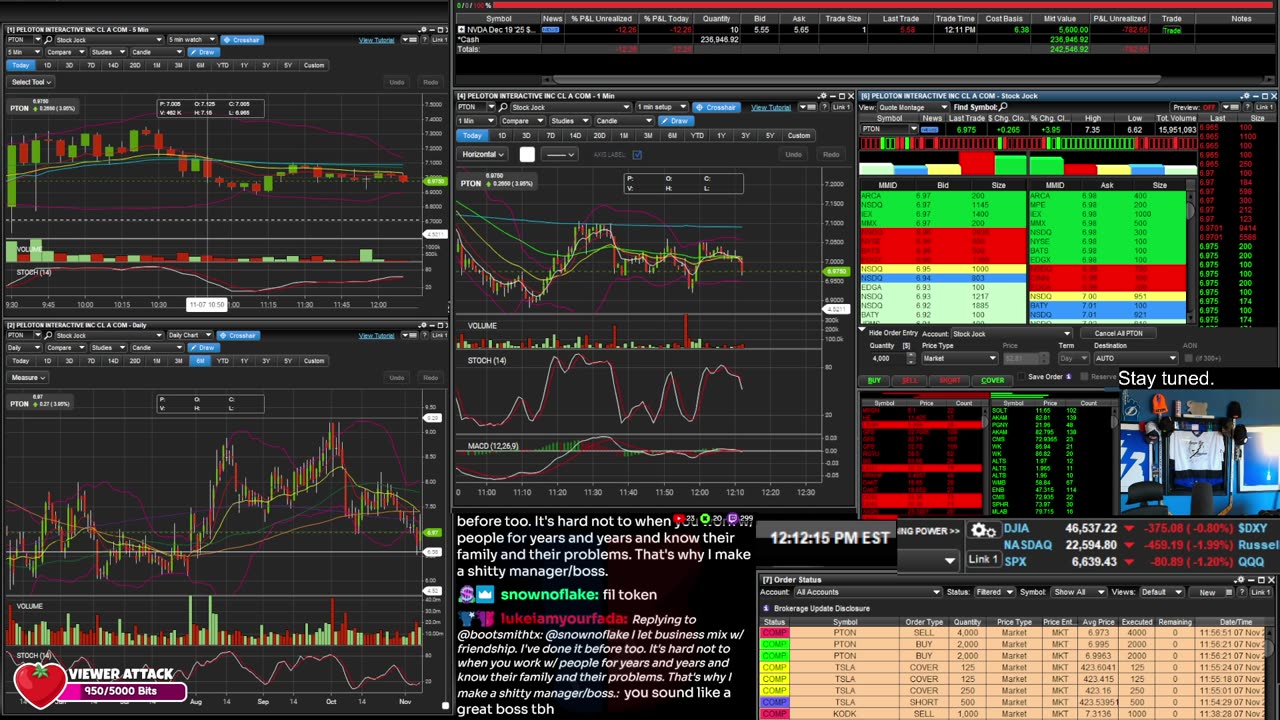
Task: Open Measure dropdown in Daily chart
Action: [27, 377]
